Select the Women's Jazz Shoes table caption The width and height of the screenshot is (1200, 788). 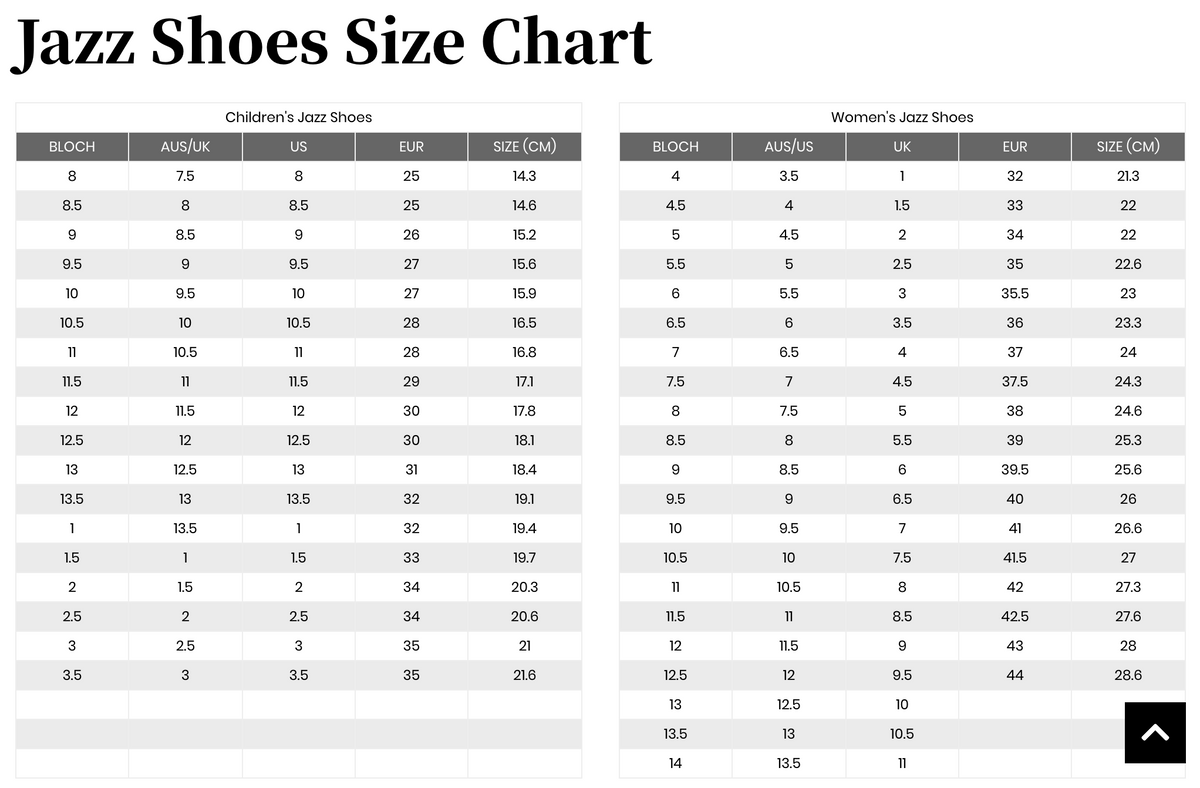[902, 117]
